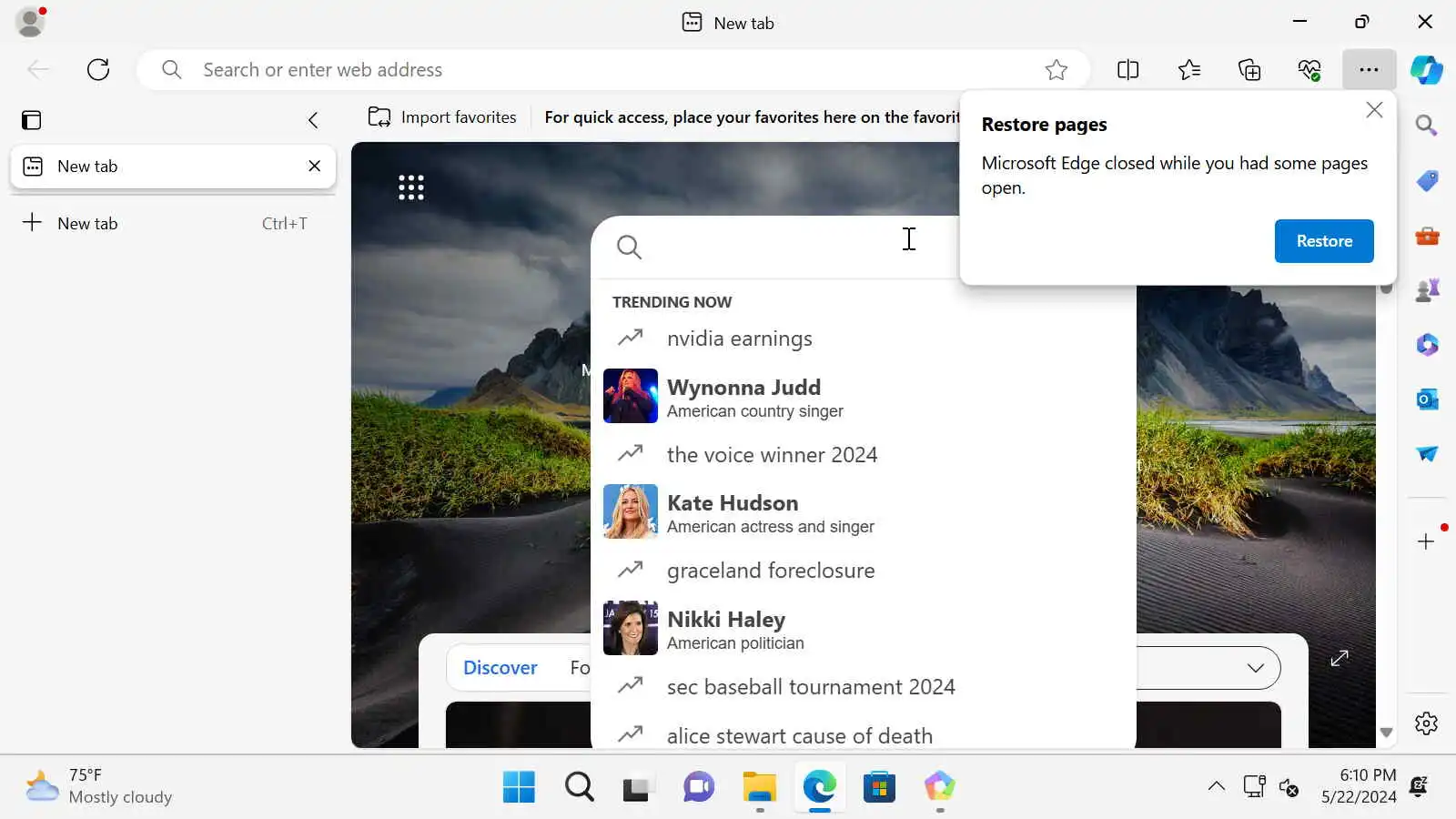Screen dimensions: 1456x819
Task: Open Windows Start menu
Action: (519, 786)
